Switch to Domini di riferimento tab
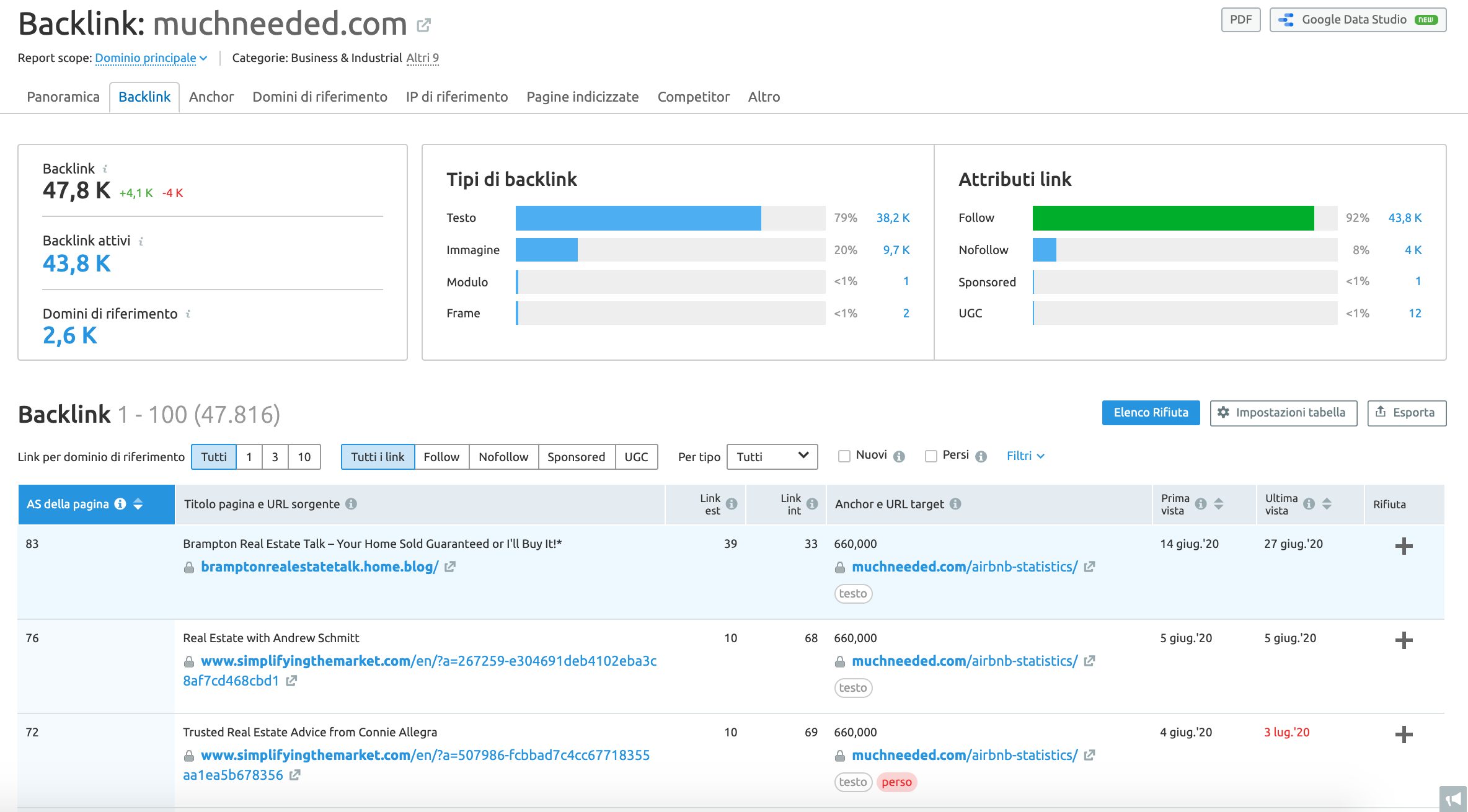1468x812 pixels. [x=320, y=97]
